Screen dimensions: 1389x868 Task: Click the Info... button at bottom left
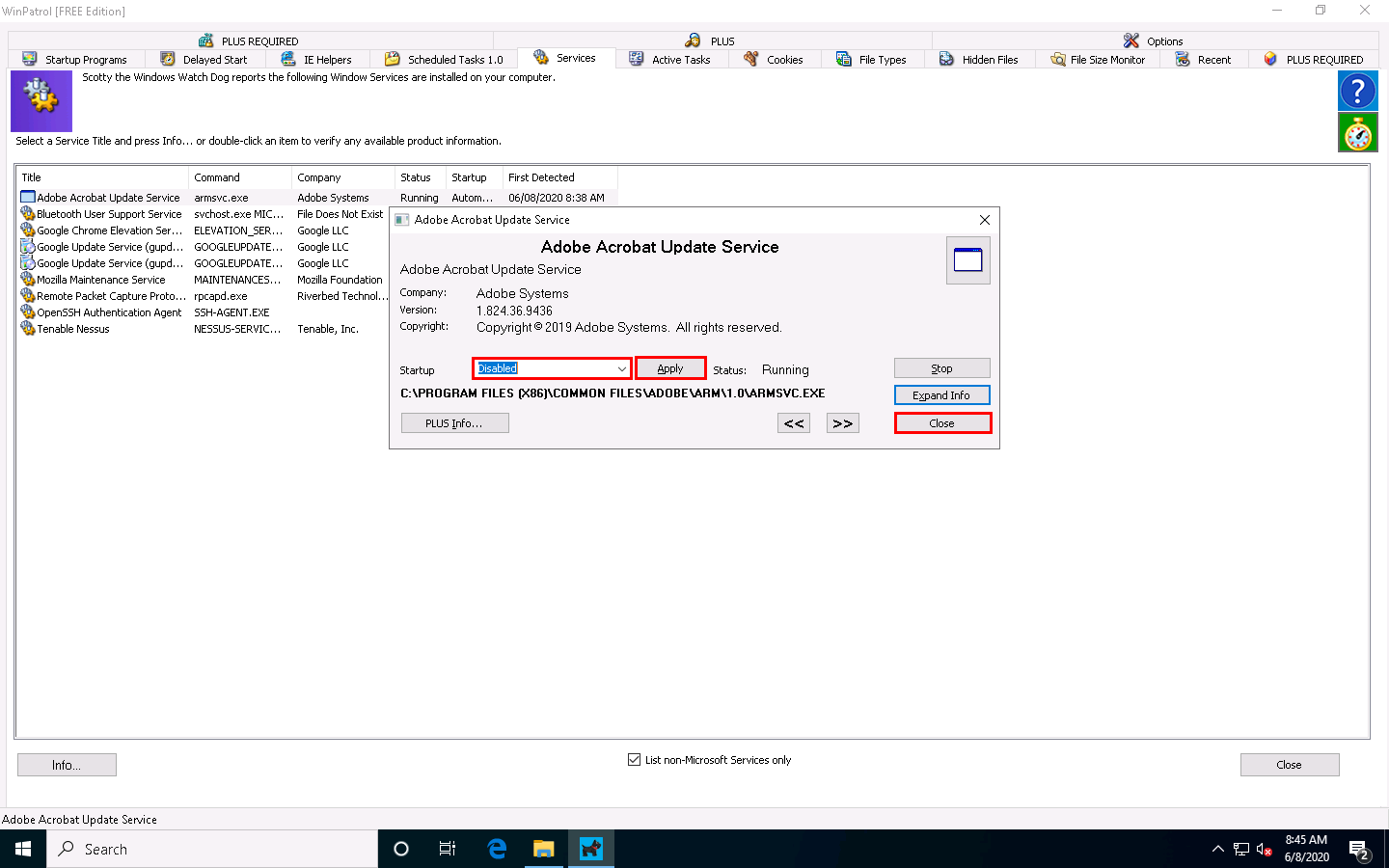tap(67, 765)
